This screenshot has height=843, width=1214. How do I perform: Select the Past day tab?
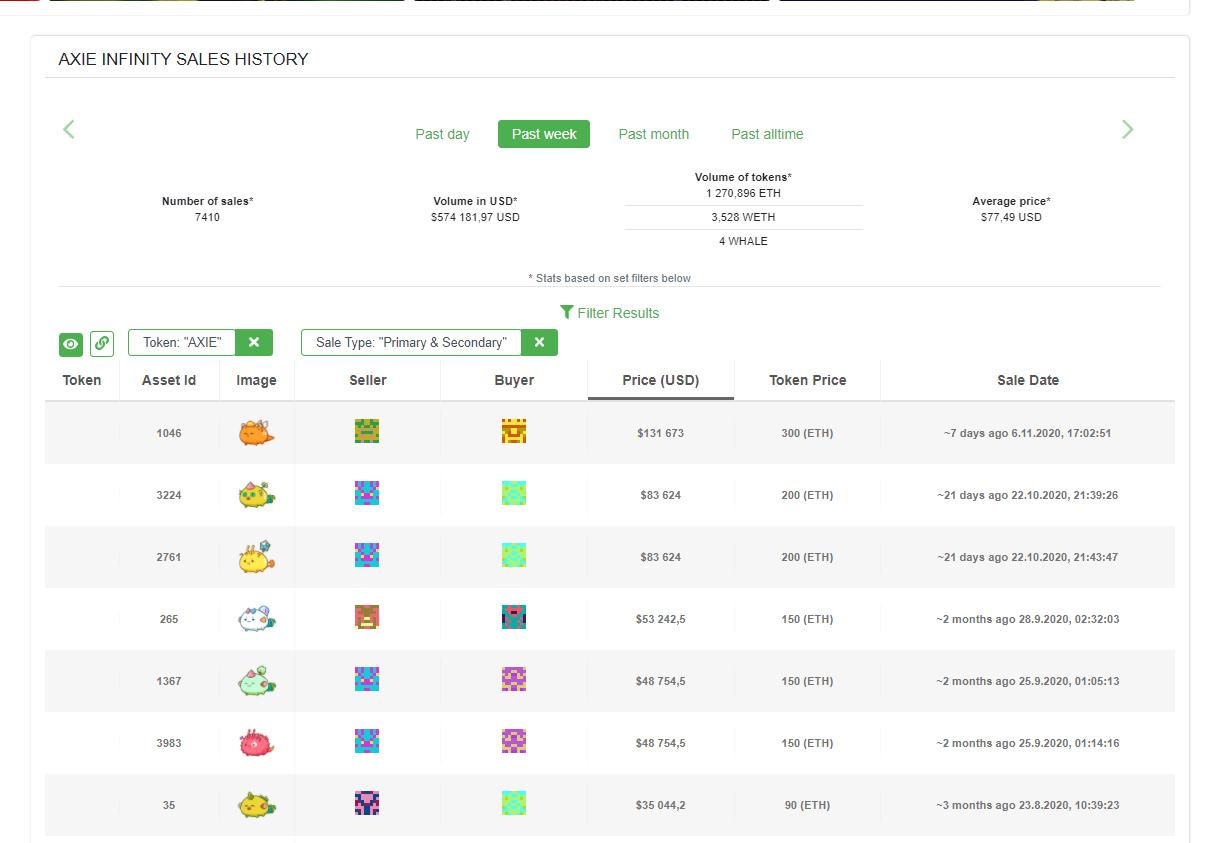(x=442, y=134)
